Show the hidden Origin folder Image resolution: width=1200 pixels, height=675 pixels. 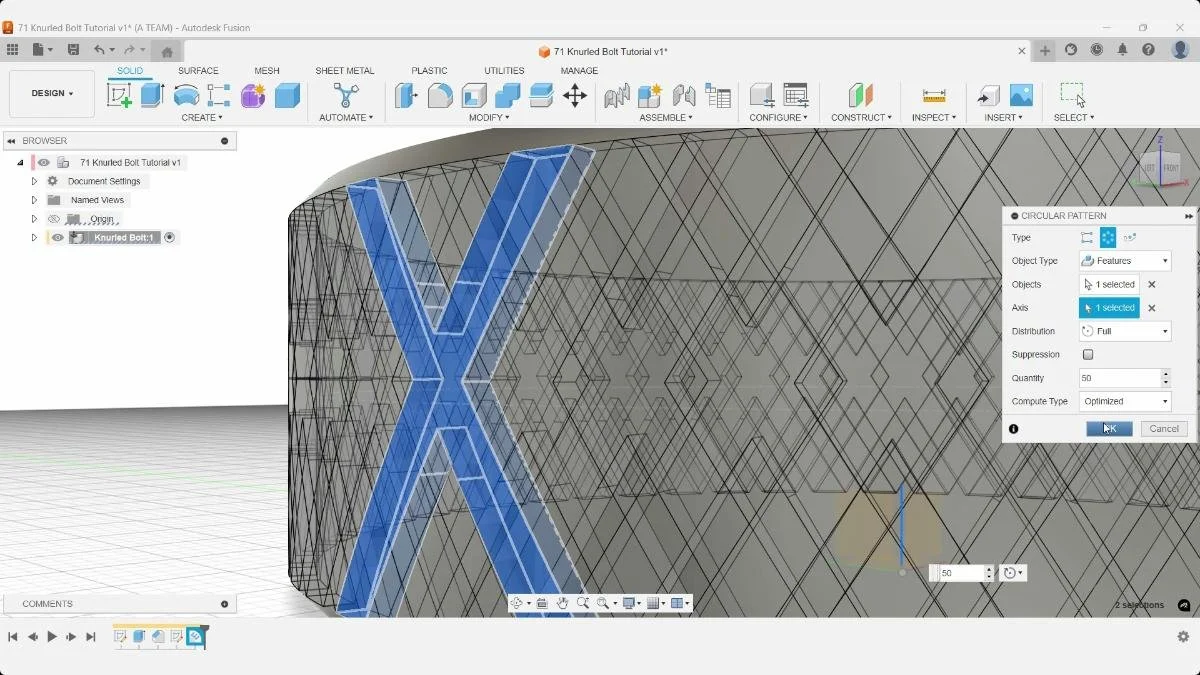[54, 219]
